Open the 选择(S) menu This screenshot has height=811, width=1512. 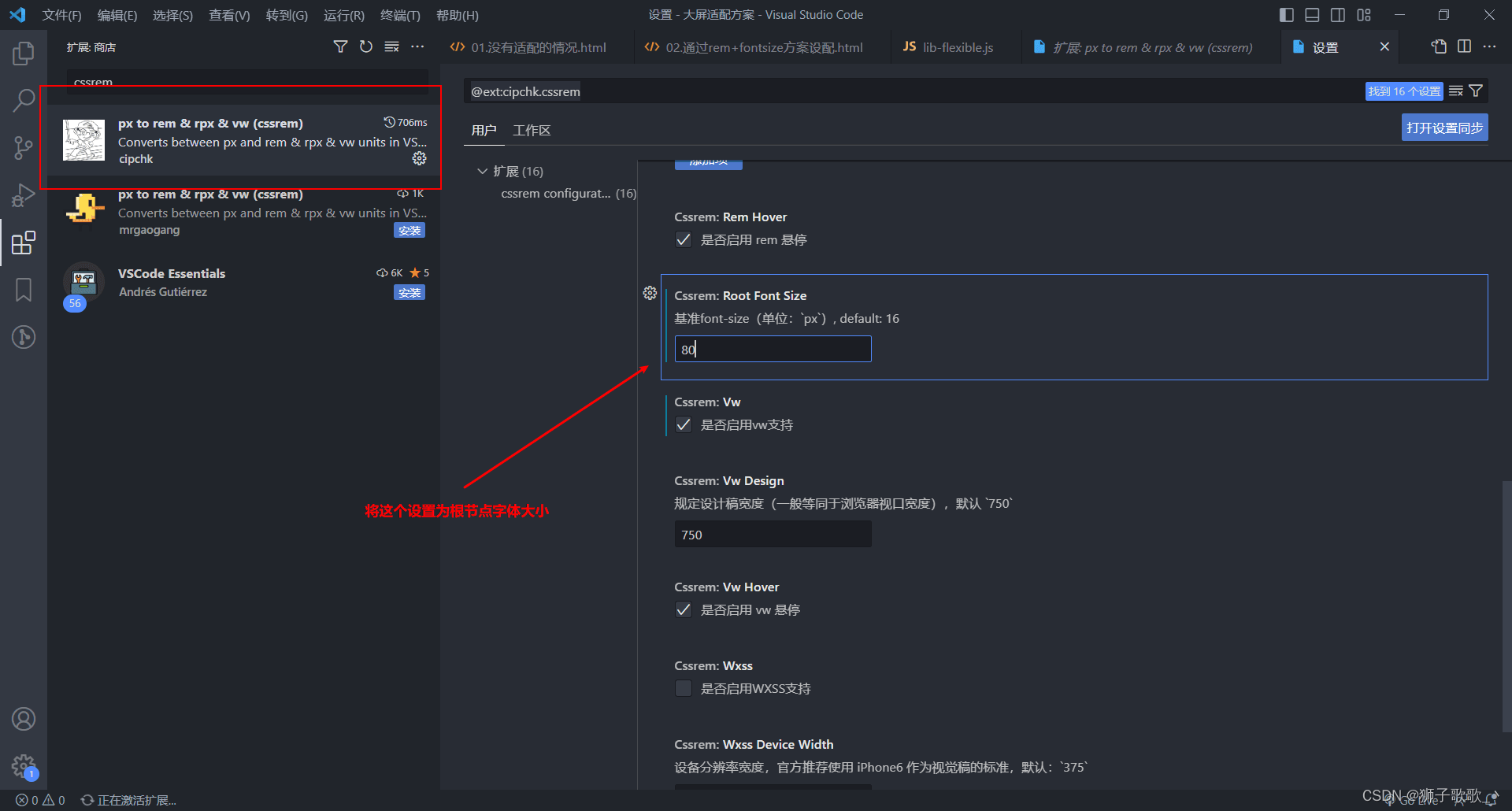pyautogui.click(x=172, y=15)
